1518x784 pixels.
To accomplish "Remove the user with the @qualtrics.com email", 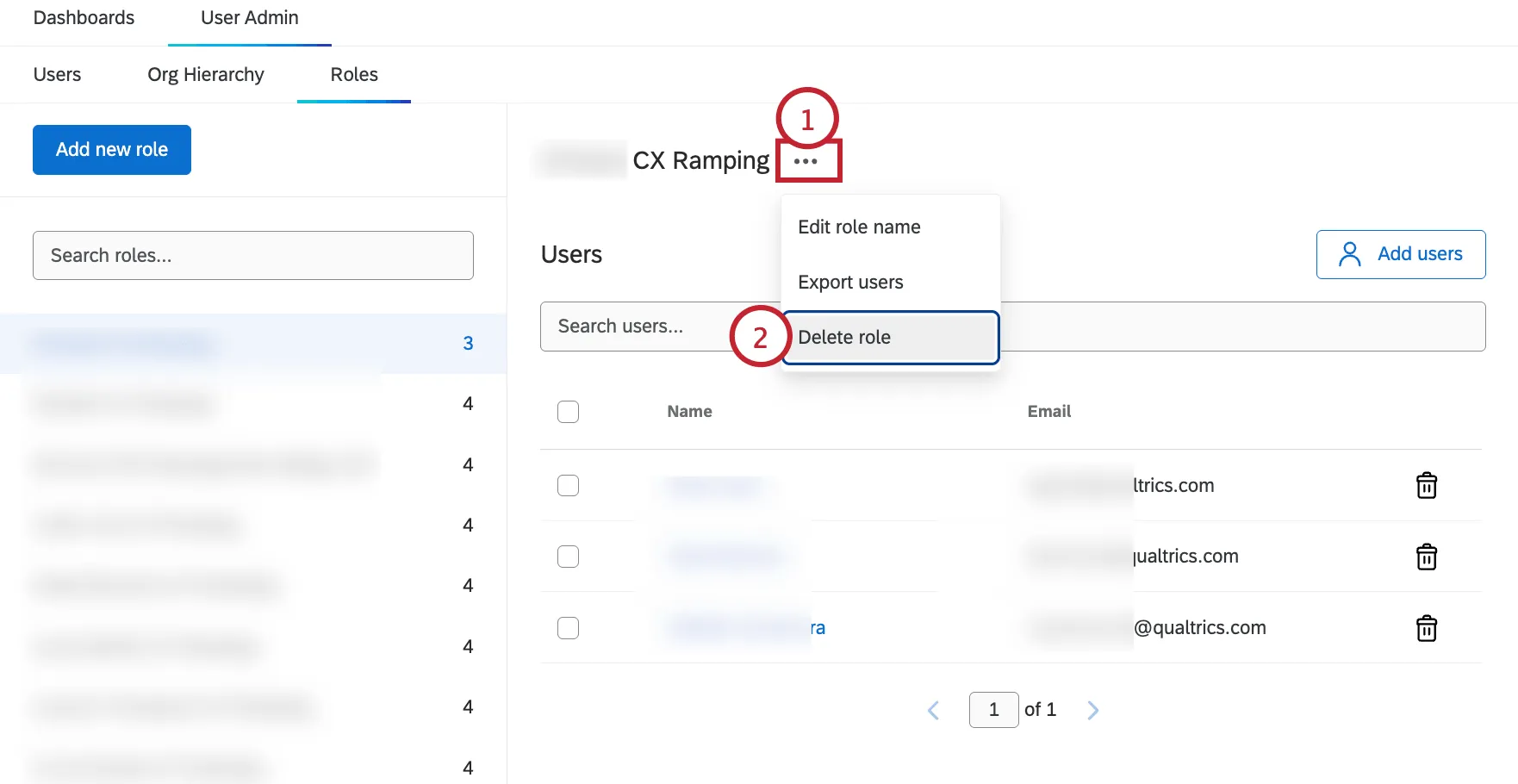I will click(1426, 629).
